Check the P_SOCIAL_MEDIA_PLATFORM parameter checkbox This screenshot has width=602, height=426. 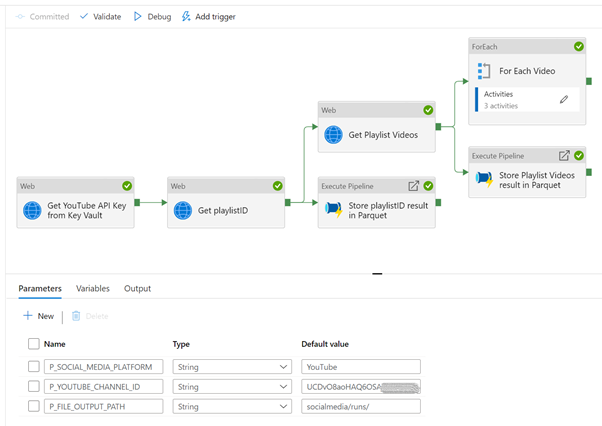coord(34,366)
